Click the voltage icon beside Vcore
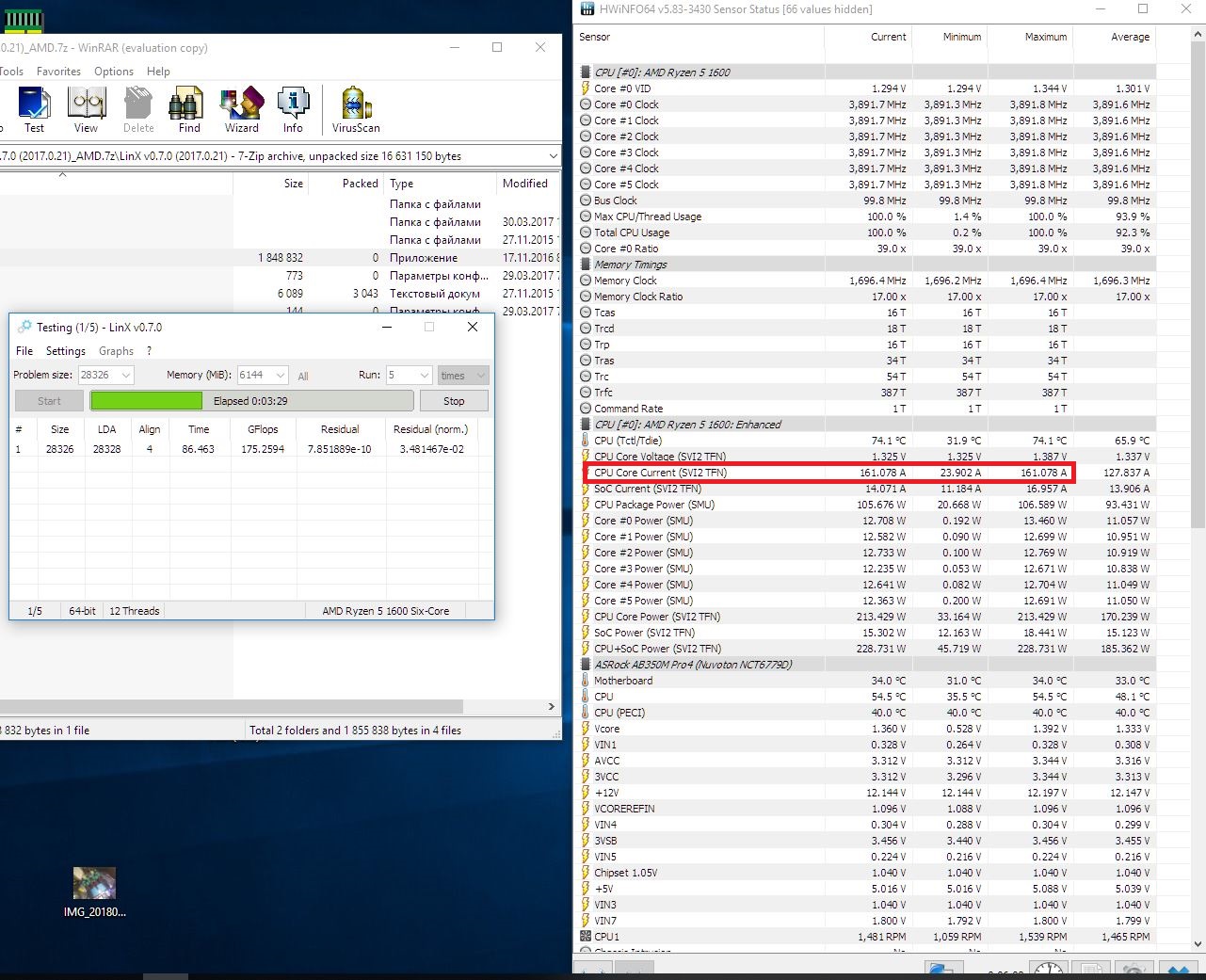1206x980 pixels. tap(586, 729)
